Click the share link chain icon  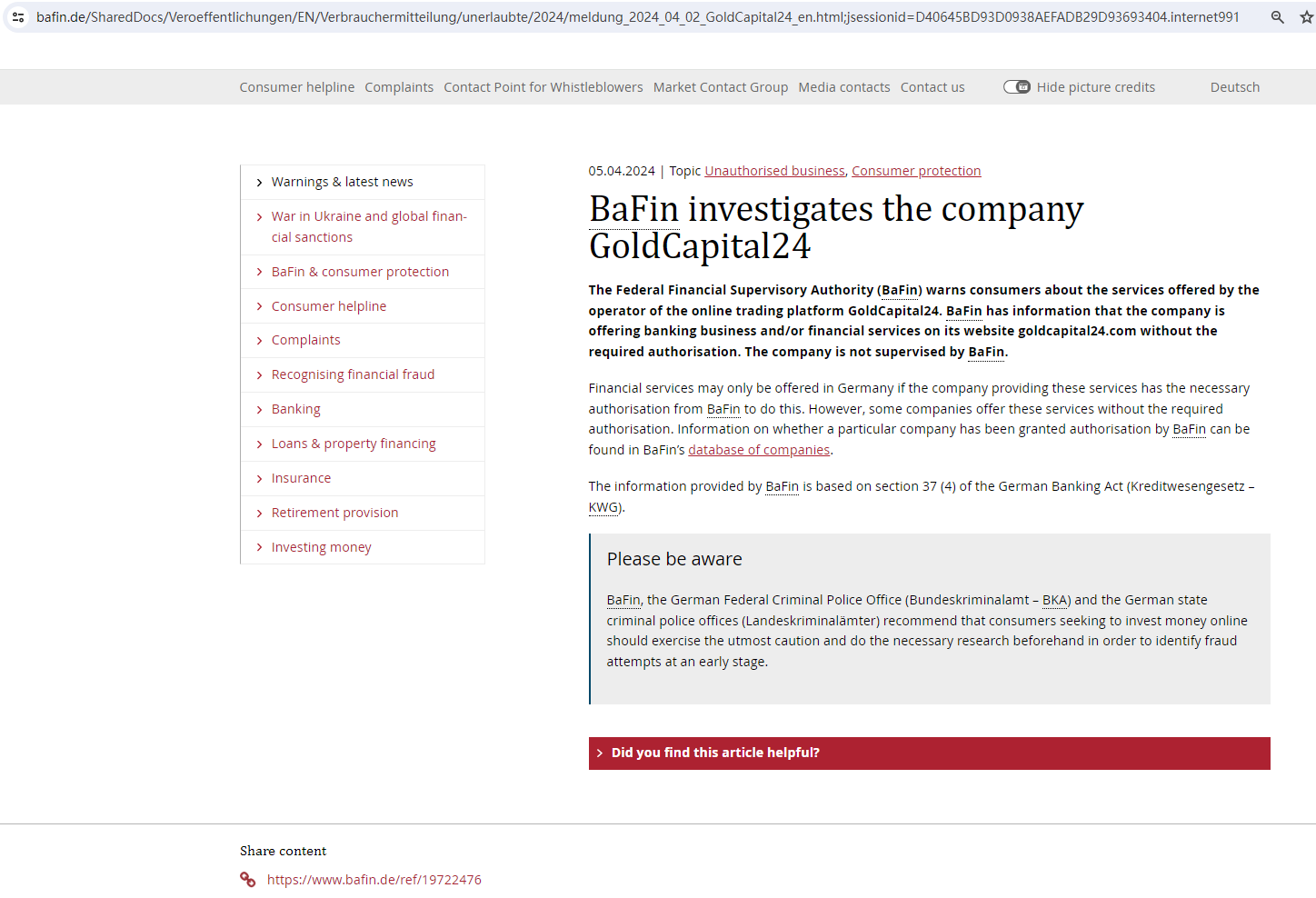247,879
